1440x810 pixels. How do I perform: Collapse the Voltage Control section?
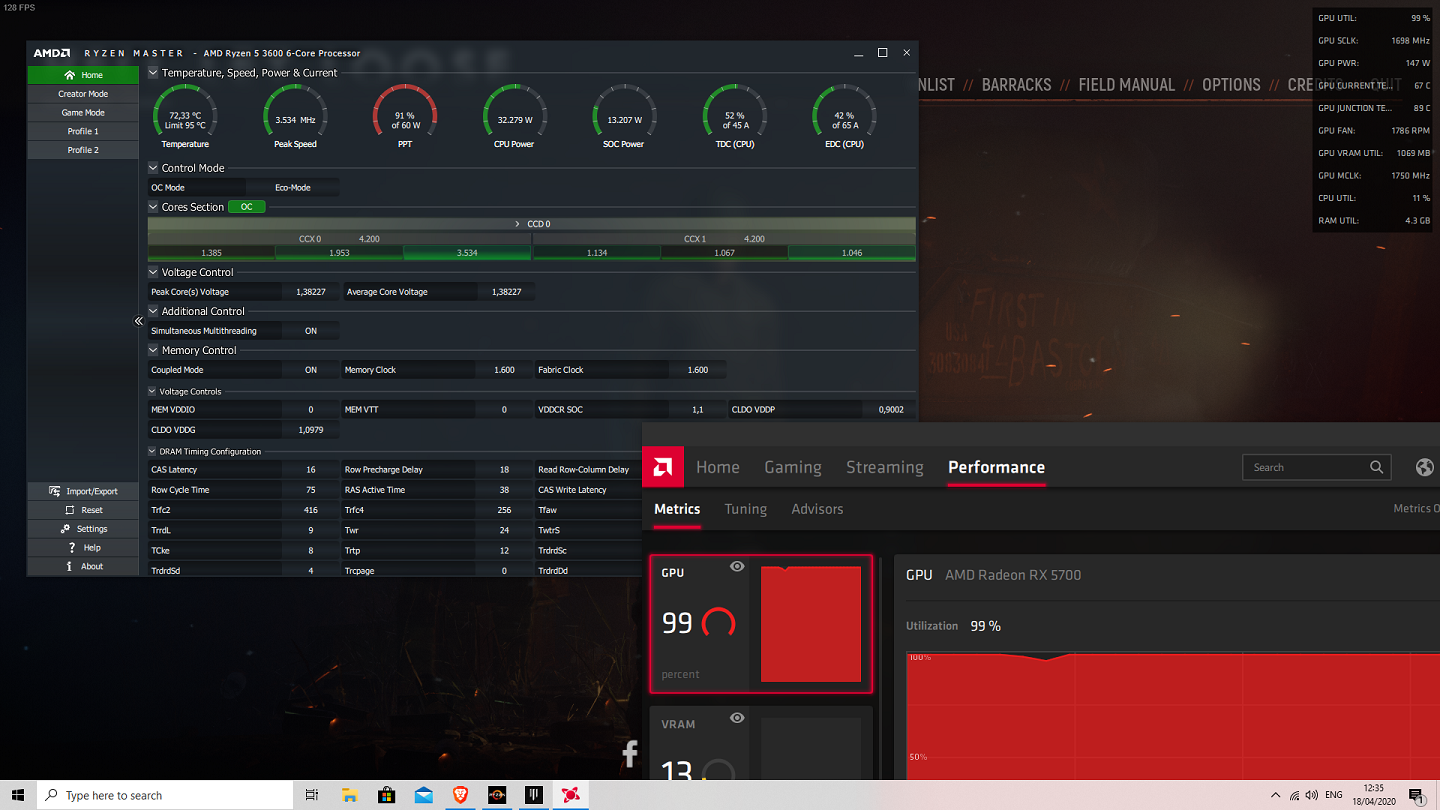153,272
